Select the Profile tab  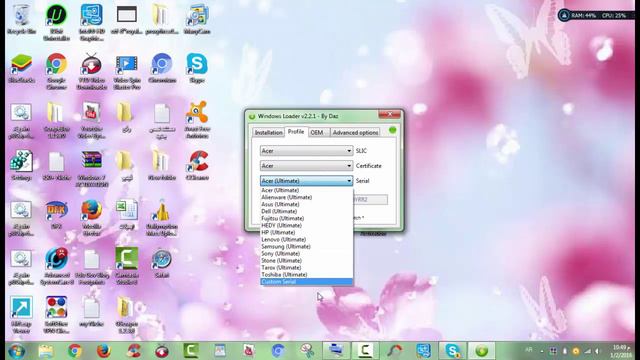click(296, 132)
